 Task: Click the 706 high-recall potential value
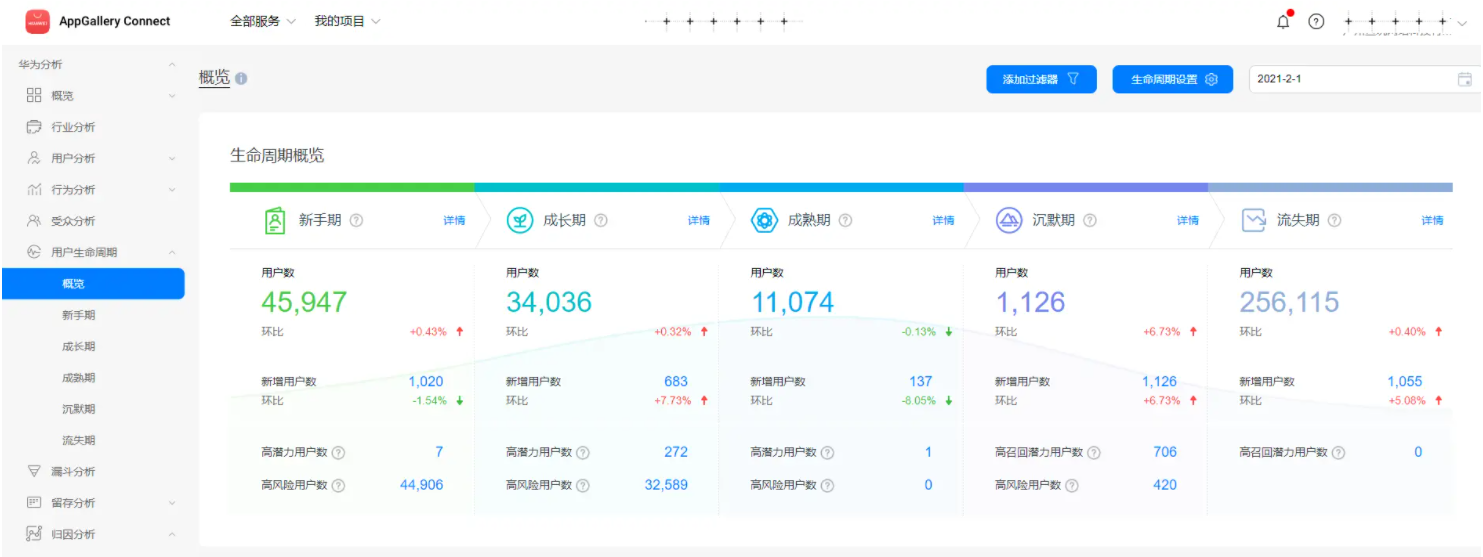tap(1165, 452)
